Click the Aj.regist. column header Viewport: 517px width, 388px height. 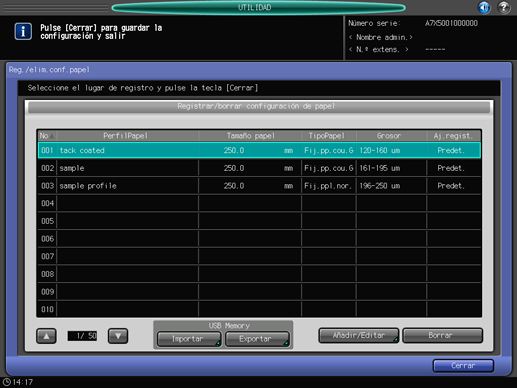pyautogui.click(x=454, y=136)
